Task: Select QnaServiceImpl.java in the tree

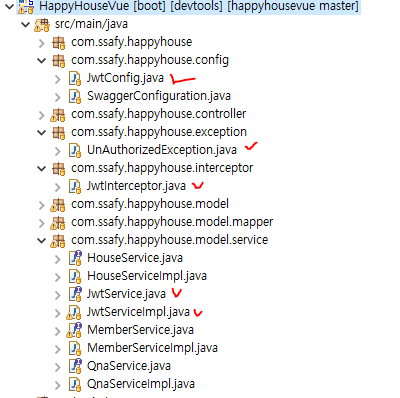Action: [141, 384]
